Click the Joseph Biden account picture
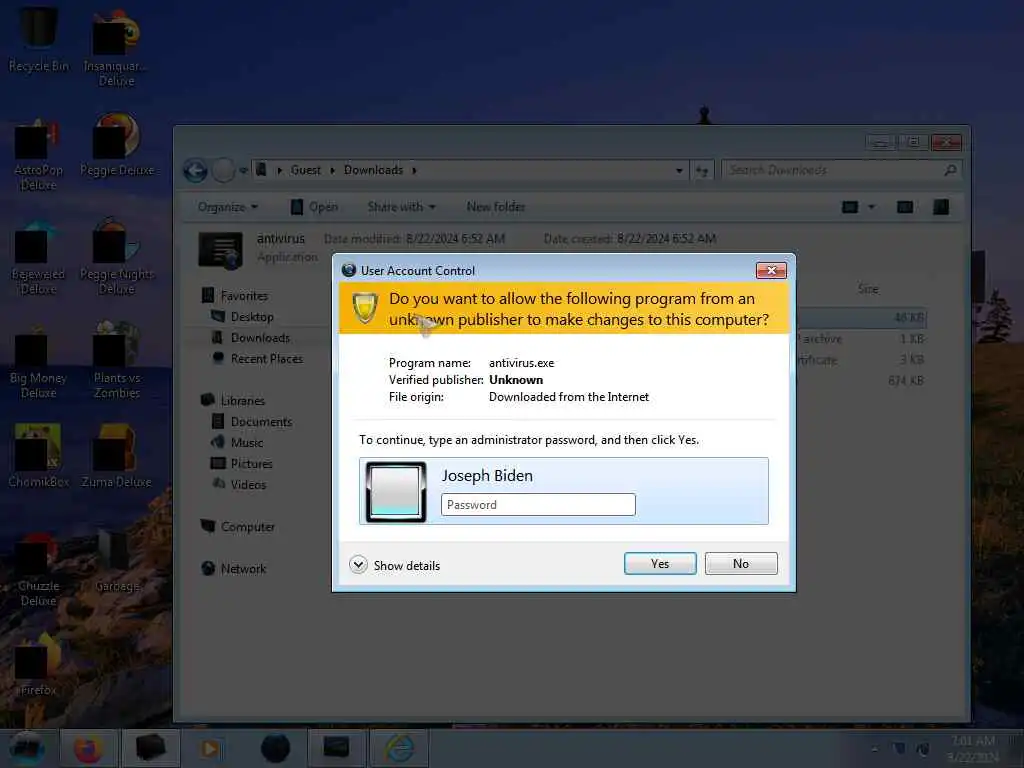Viewport: 1024px width, 768px height. 396,492
